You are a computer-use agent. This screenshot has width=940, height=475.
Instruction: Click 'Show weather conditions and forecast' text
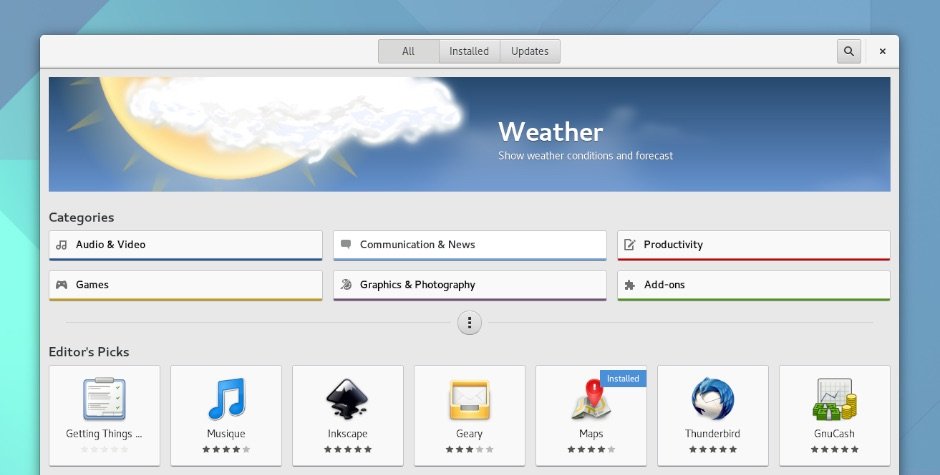[x=585, y=156]
